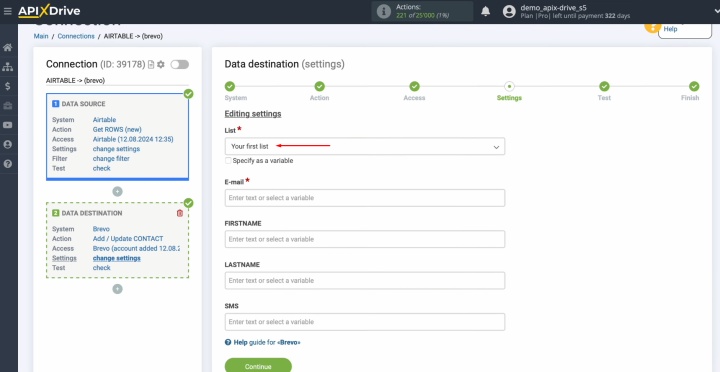The image size is (720, 372).
Task: Open connection settings gear icon
Action: [x=161, y=65]
